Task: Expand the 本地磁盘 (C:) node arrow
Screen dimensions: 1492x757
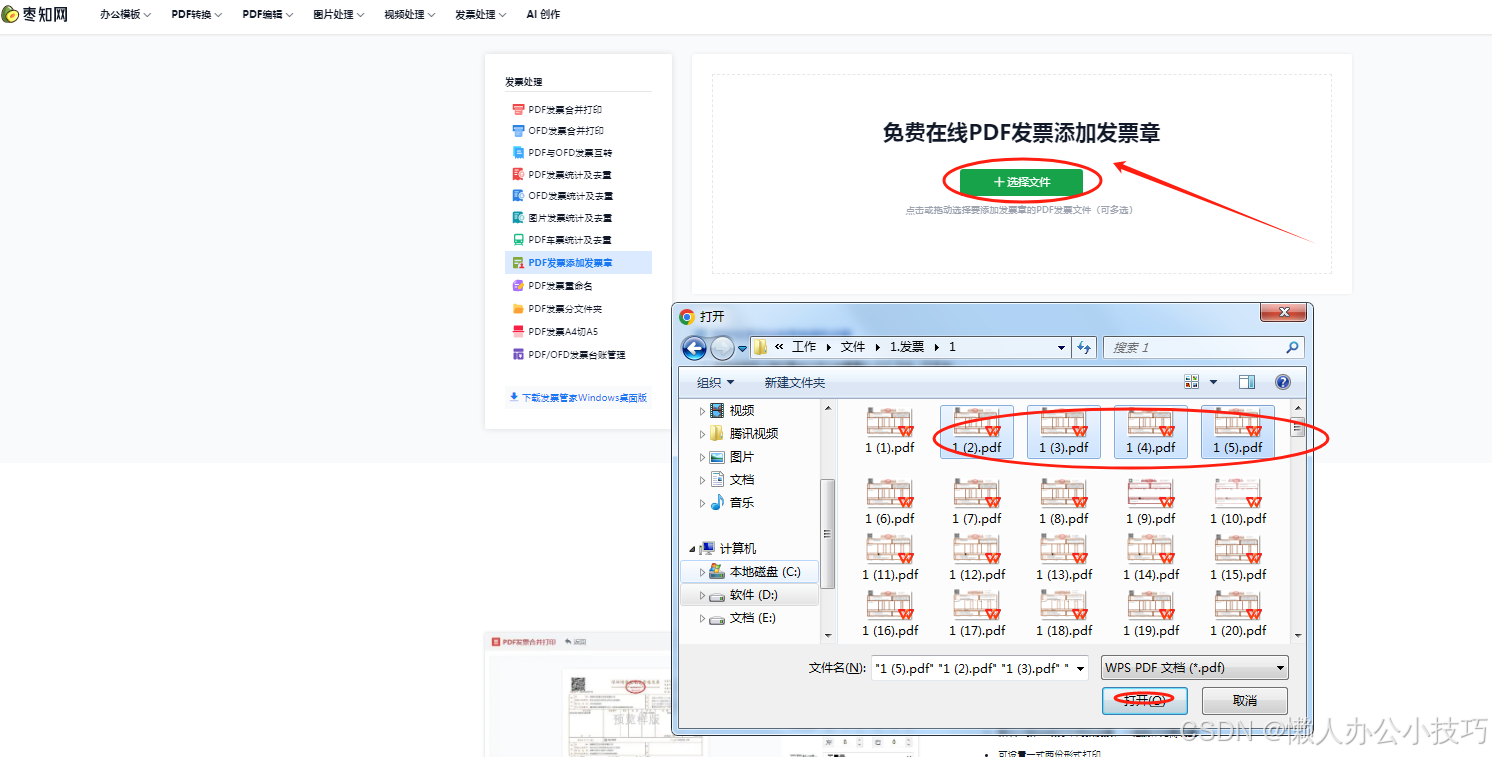Action: pos(702,572)
